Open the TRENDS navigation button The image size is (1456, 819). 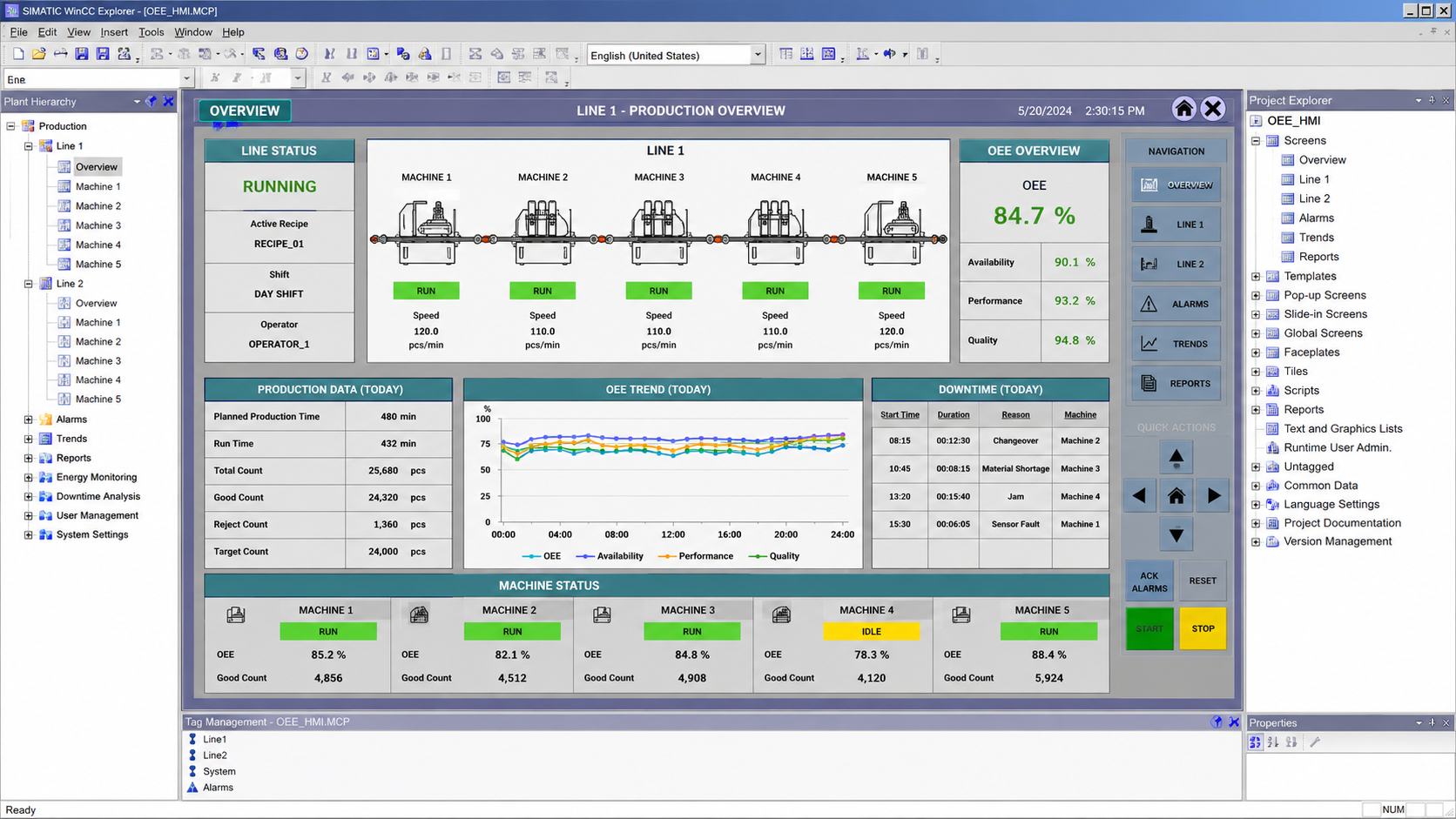(x=1176, y=344)
